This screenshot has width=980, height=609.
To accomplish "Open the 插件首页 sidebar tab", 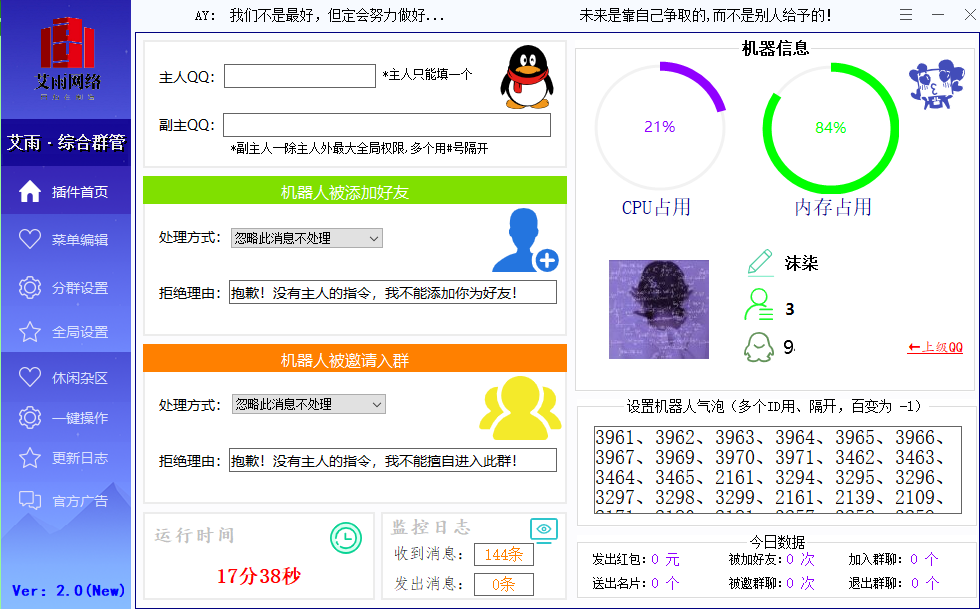I will coord(66,192).
